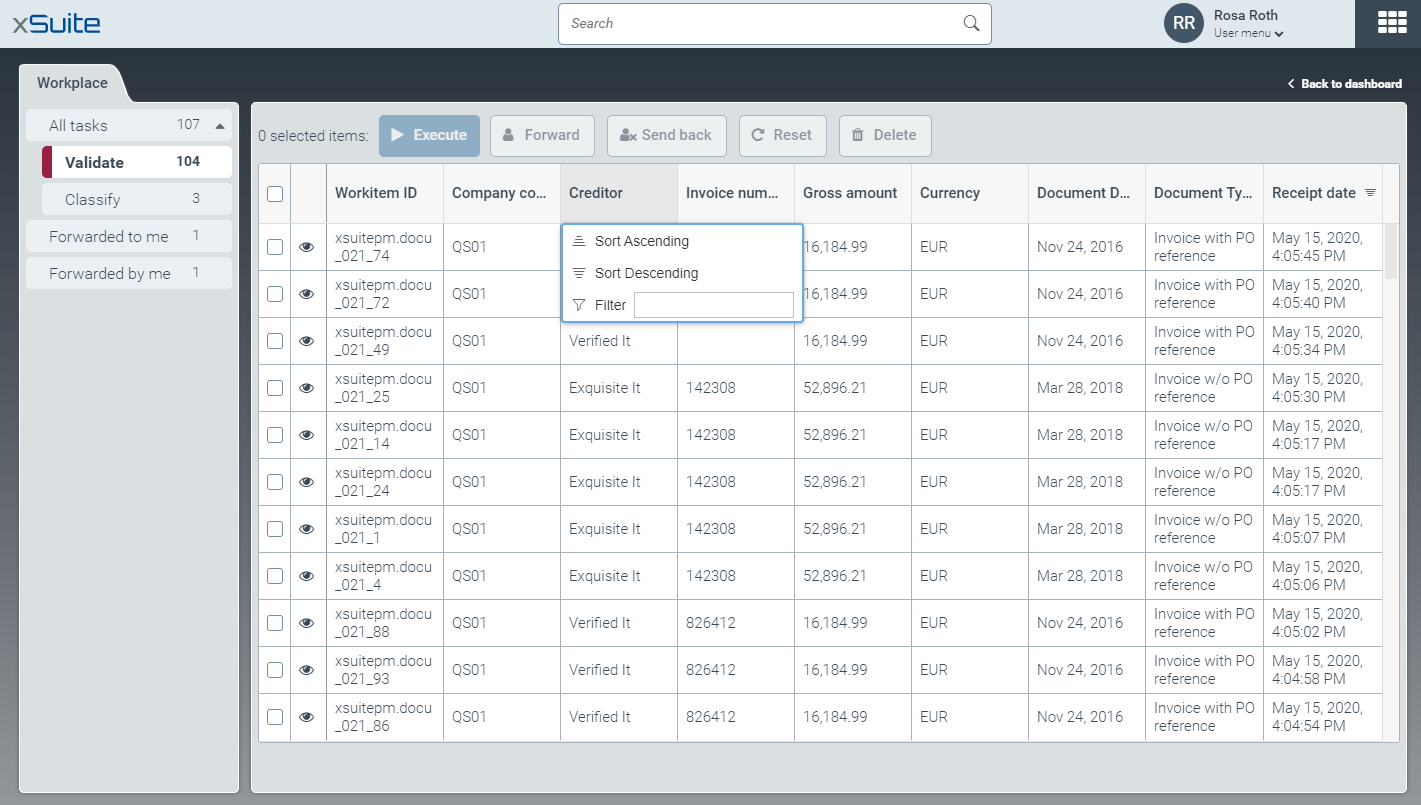
Task: Collapse the All tasks group
Action: (x=220, y=126)
